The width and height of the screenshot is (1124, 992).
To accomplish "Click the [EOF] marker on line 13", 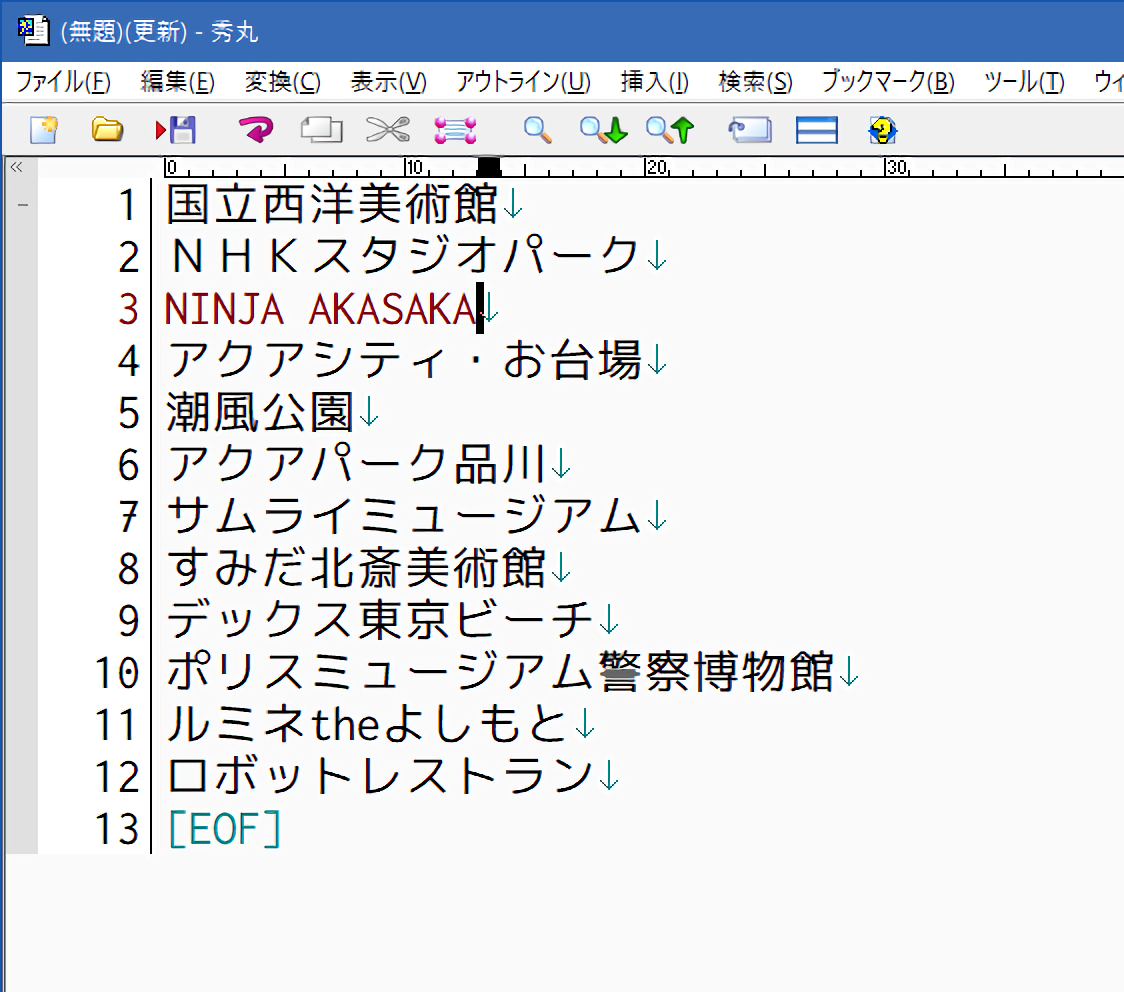I will click(225, 829).
